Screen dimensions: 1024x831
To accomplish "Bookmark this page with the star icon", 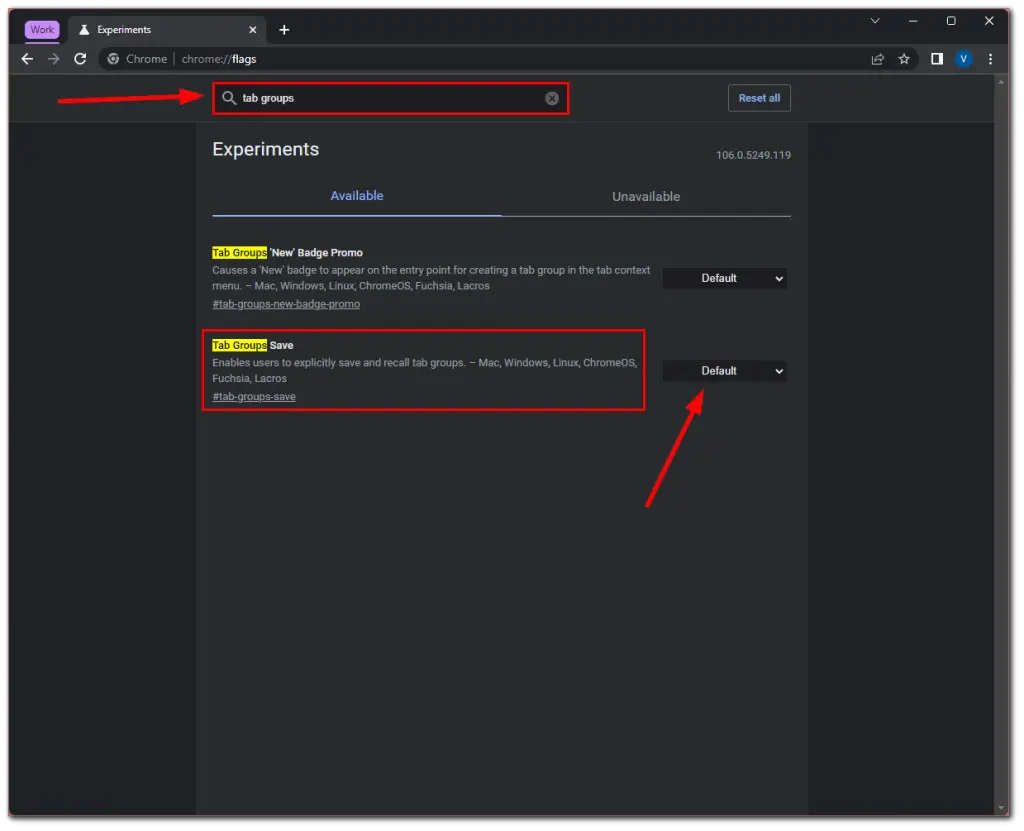I will click(x=904, y=59).
